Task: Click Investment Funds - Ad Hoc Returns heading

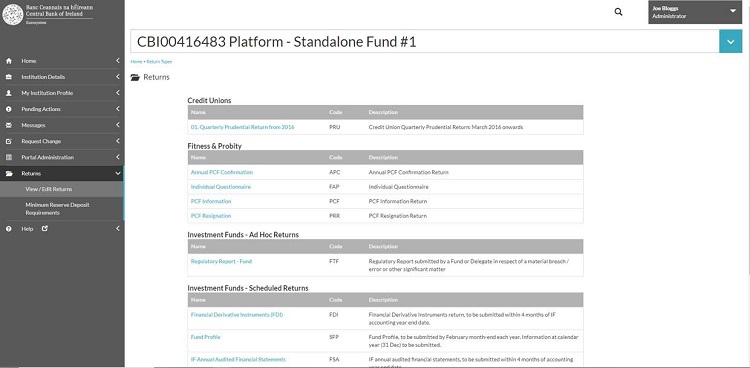Action: (x=243, y=235)
